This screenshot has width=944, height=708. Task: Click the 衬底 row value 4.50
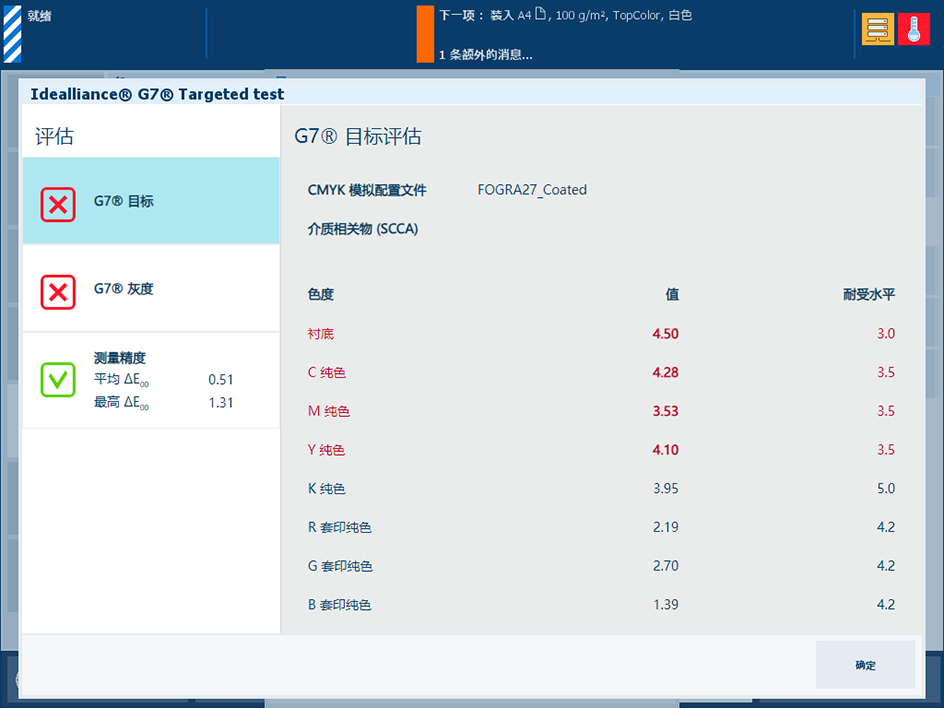coord(665,334)
